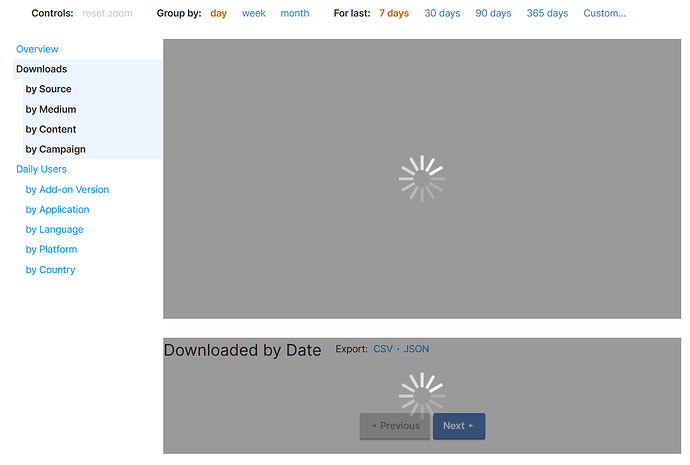Show data for last 7 days
This screenshot has width=690, height=465.
coord(394,13)
